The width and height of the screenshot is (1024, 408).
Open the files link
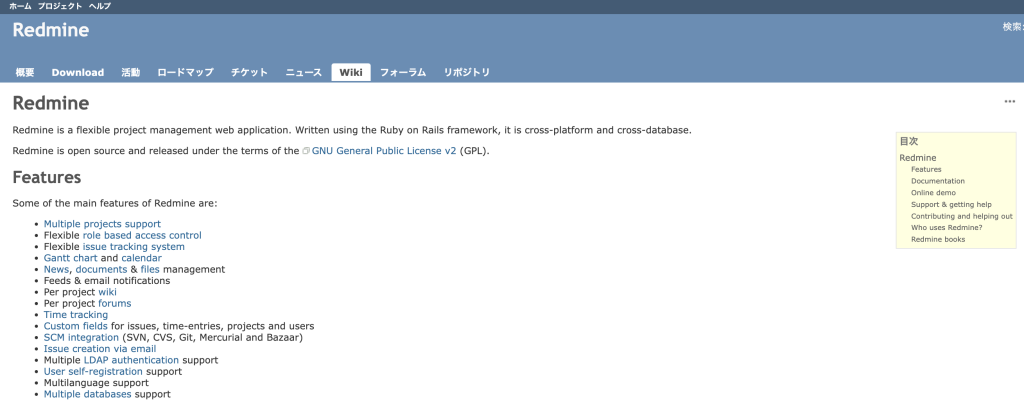(x=150, y=269)
